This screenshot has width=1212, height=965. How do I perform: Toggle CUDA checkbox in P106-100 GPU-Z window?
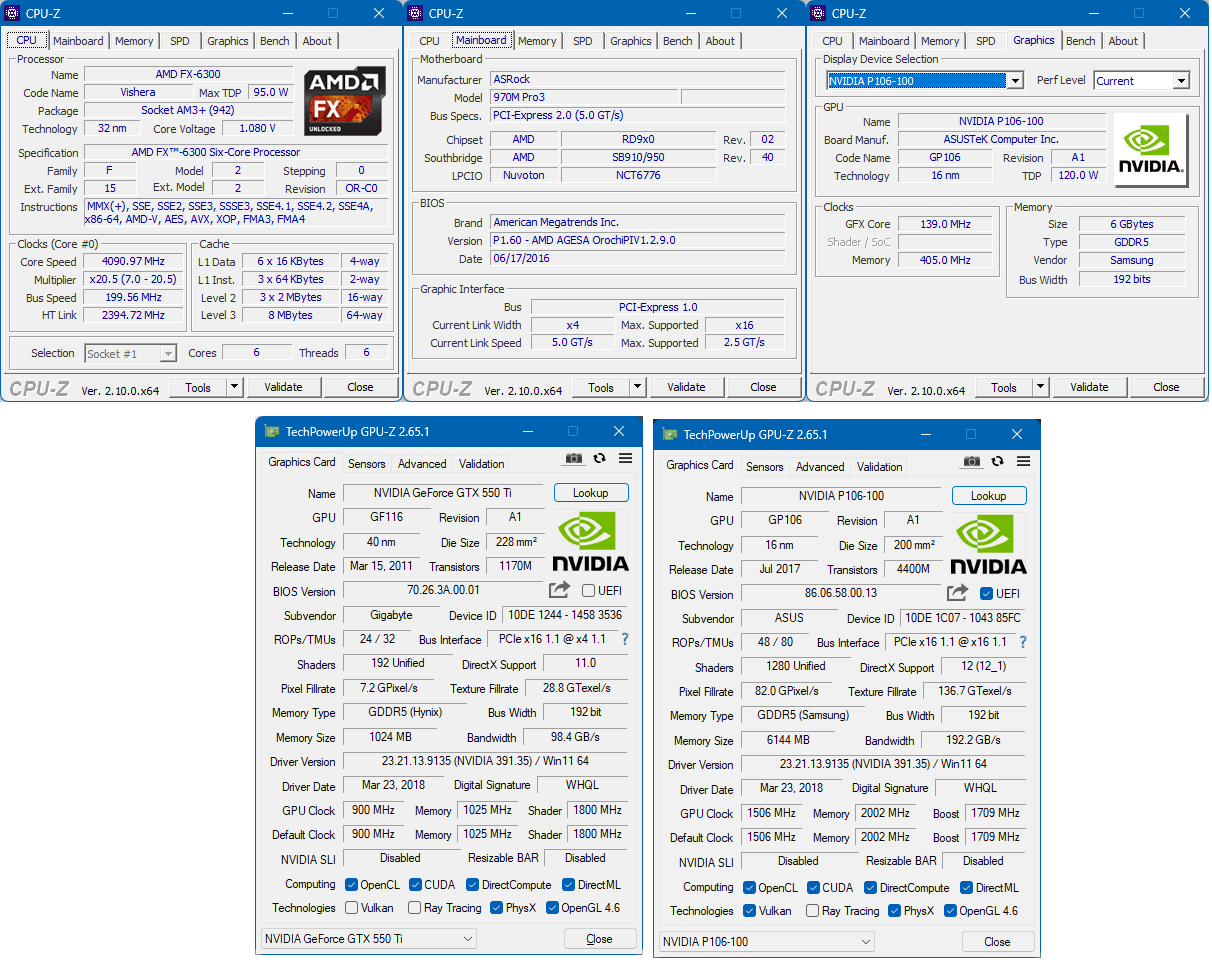[814, 888]
